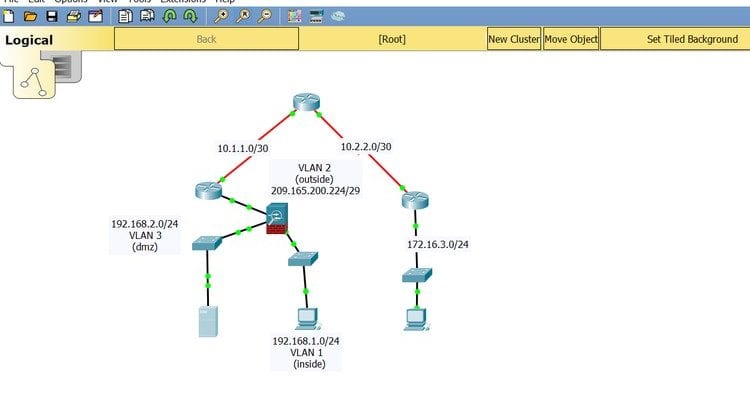This screenshot has width=750, height=405.
Task: Select the top central router
Action: [x=306, y=102]
